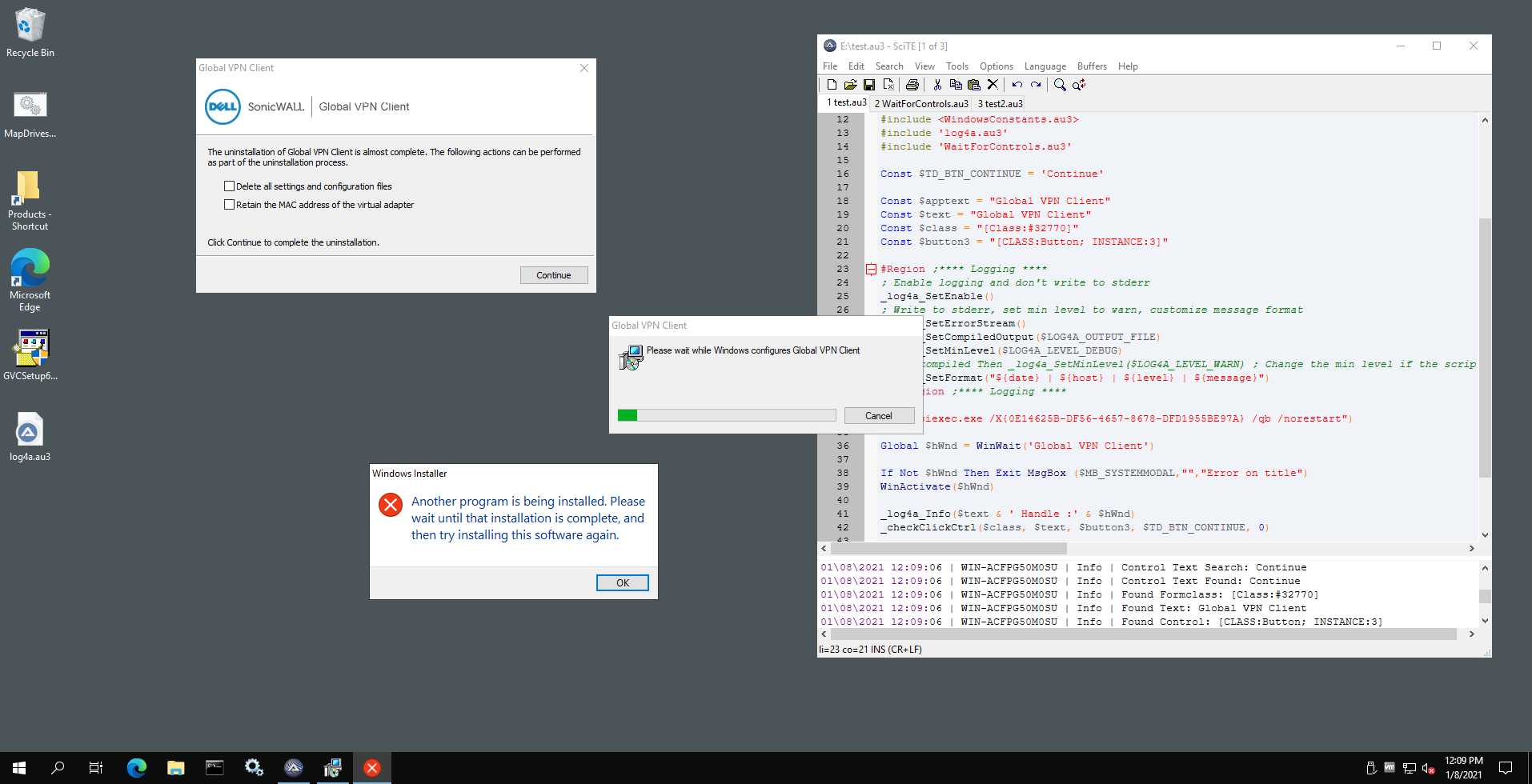Undo last edit in SciTE
The height and width of the screenshot is (784, 1532).
pyautogui.click(x=1017, y=85)
